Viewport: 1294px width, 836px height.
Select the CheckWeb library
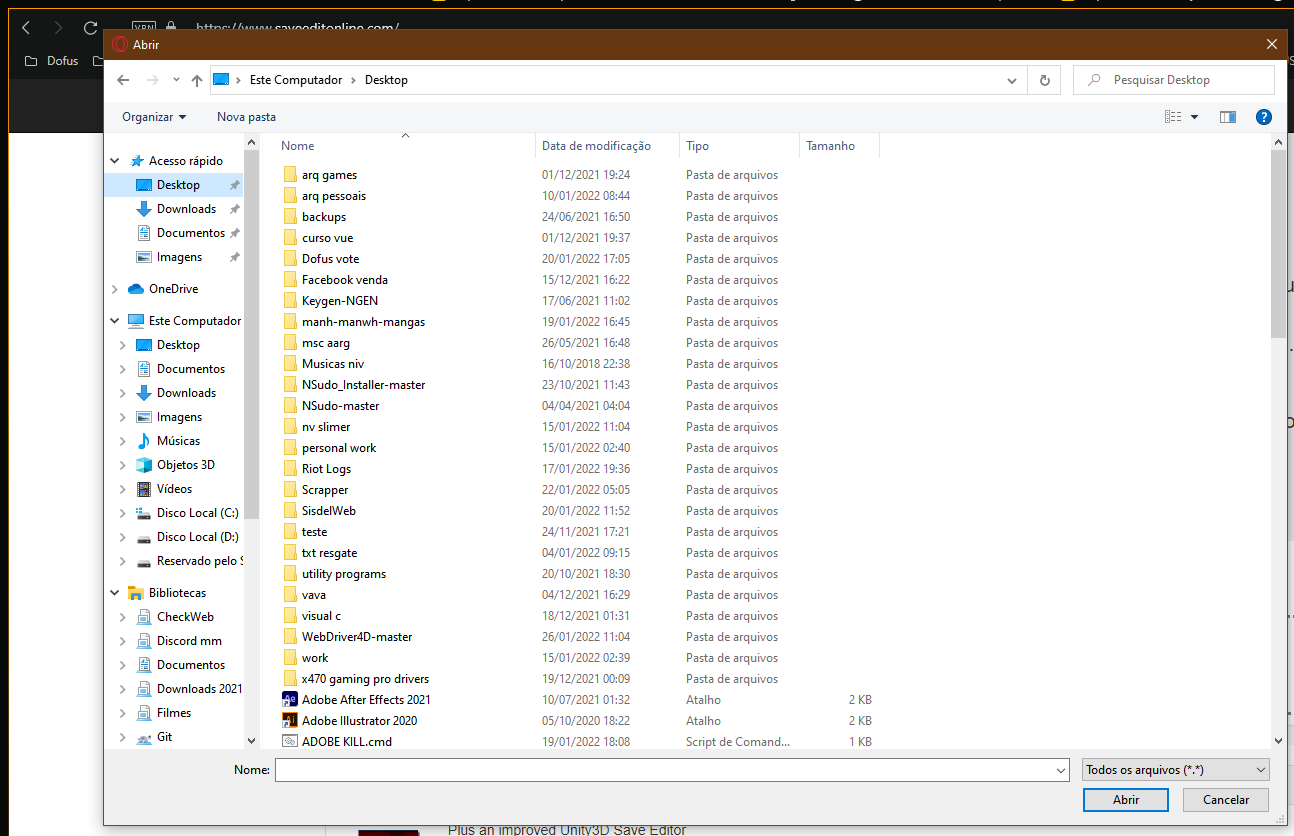click(x=185, y=617)
